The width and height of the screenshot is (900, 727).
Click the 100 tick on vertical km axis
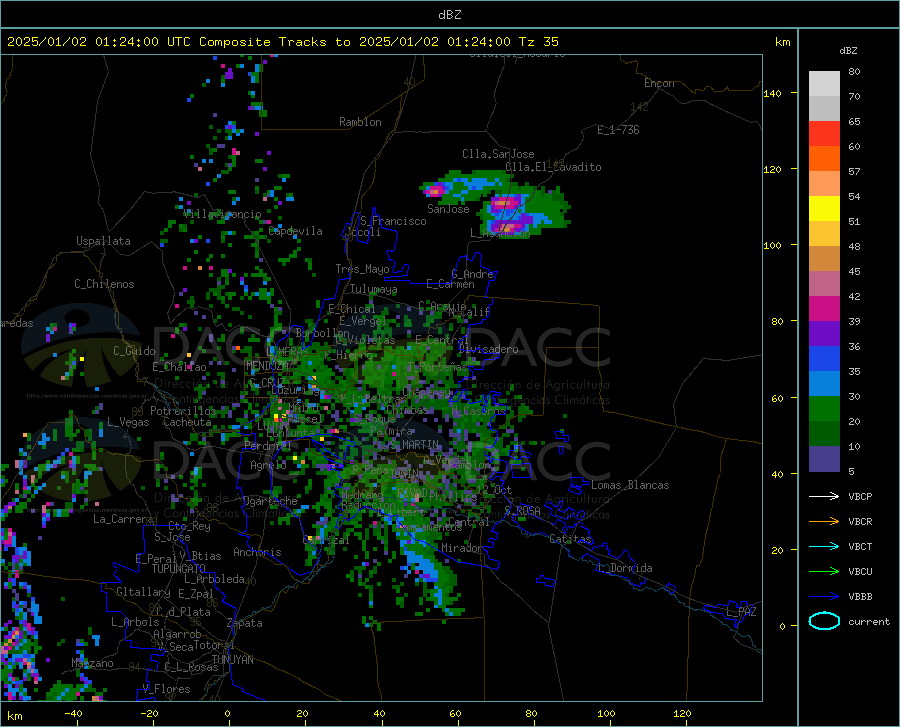(x=772, y=246)
